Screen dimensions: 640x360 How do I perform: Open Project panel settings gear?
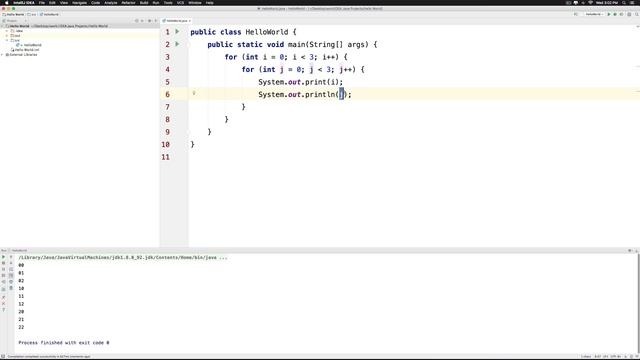point(149,20)
